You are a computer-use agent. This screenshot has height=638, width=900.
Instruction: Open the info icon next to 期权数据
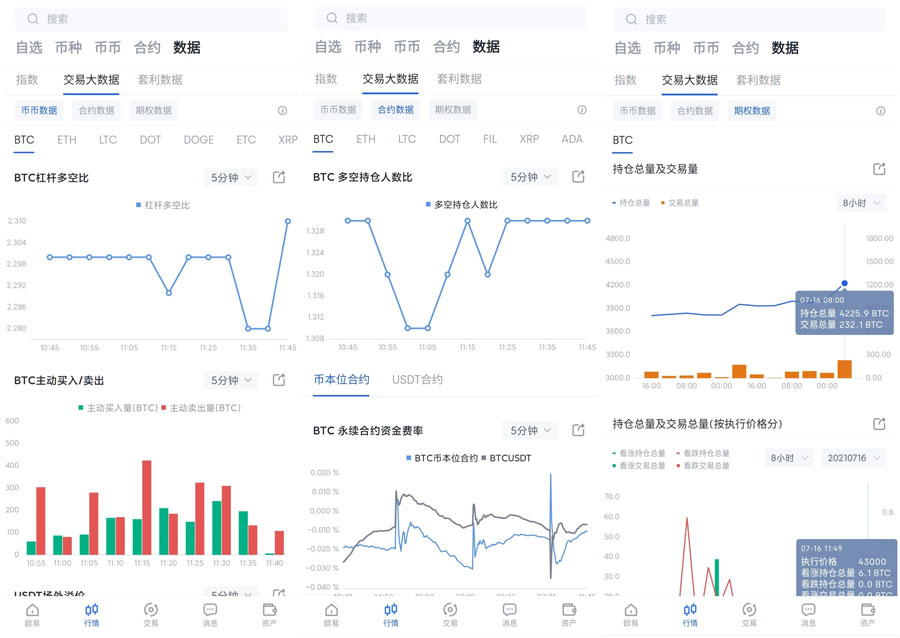pos(881,111)
